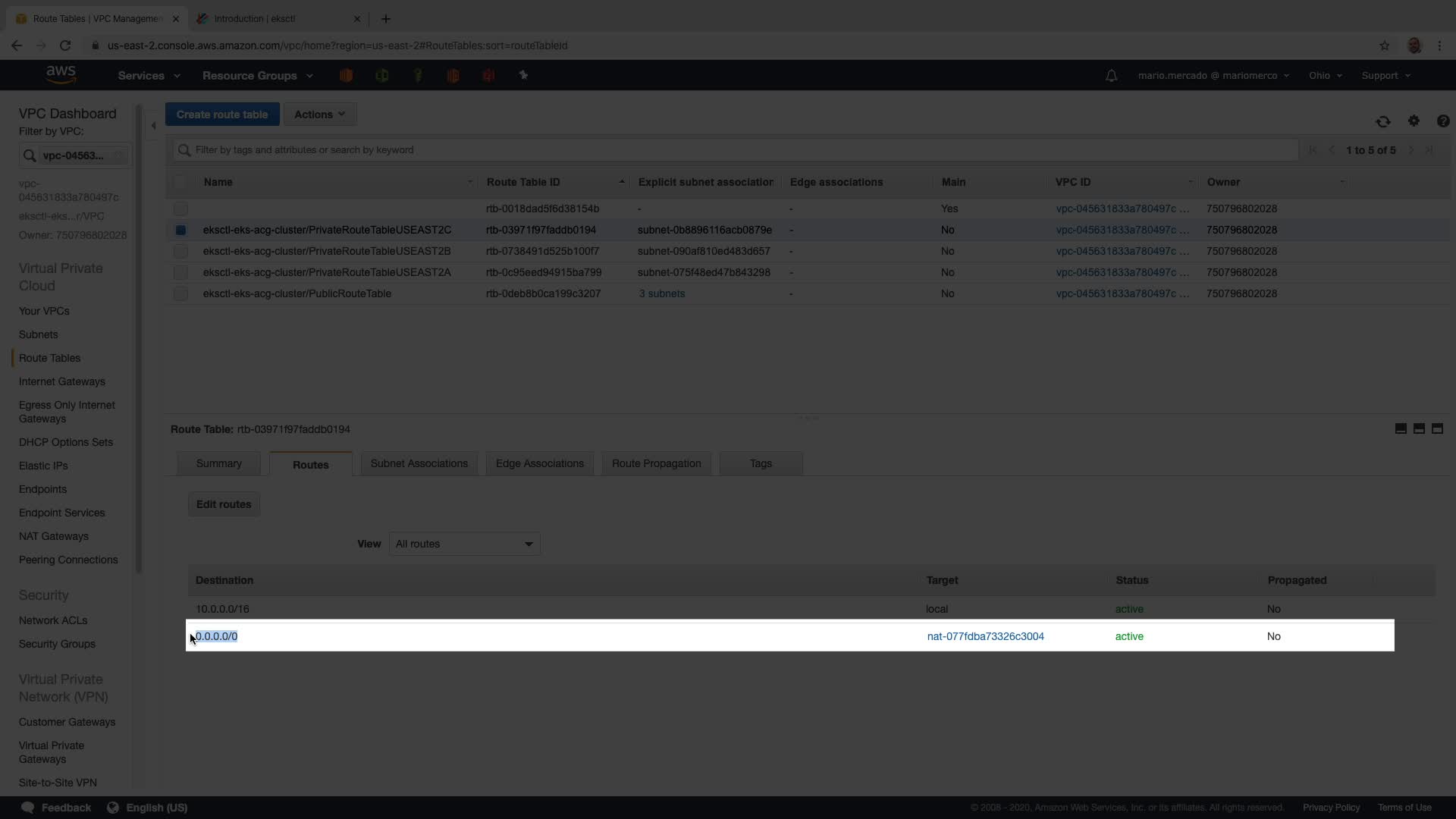Open the Actions dropdown
The width and height of the screenshot is (1456, 819).
tap(319, 115)
